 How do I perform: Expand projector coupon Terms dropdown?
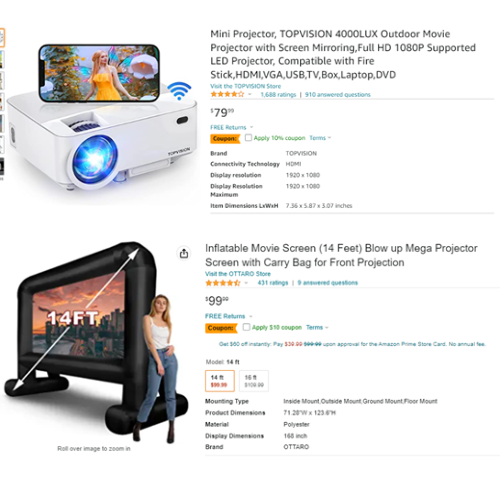(x=320, y=138)
